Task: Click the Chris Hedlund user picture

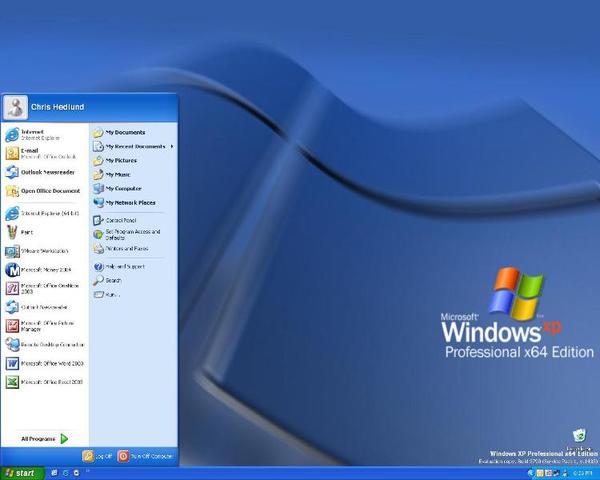Action: pos(15,108)
